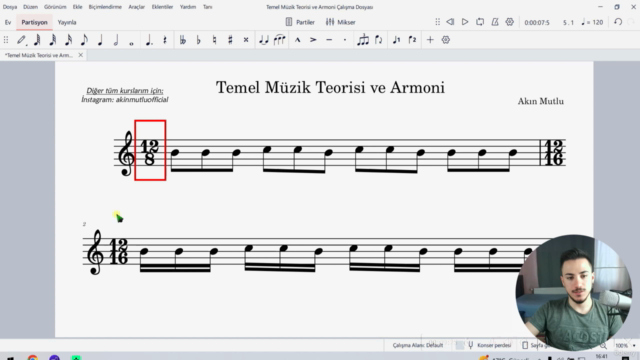Apply natural accidental
This screenshot has height=360, width=640.
214,40
